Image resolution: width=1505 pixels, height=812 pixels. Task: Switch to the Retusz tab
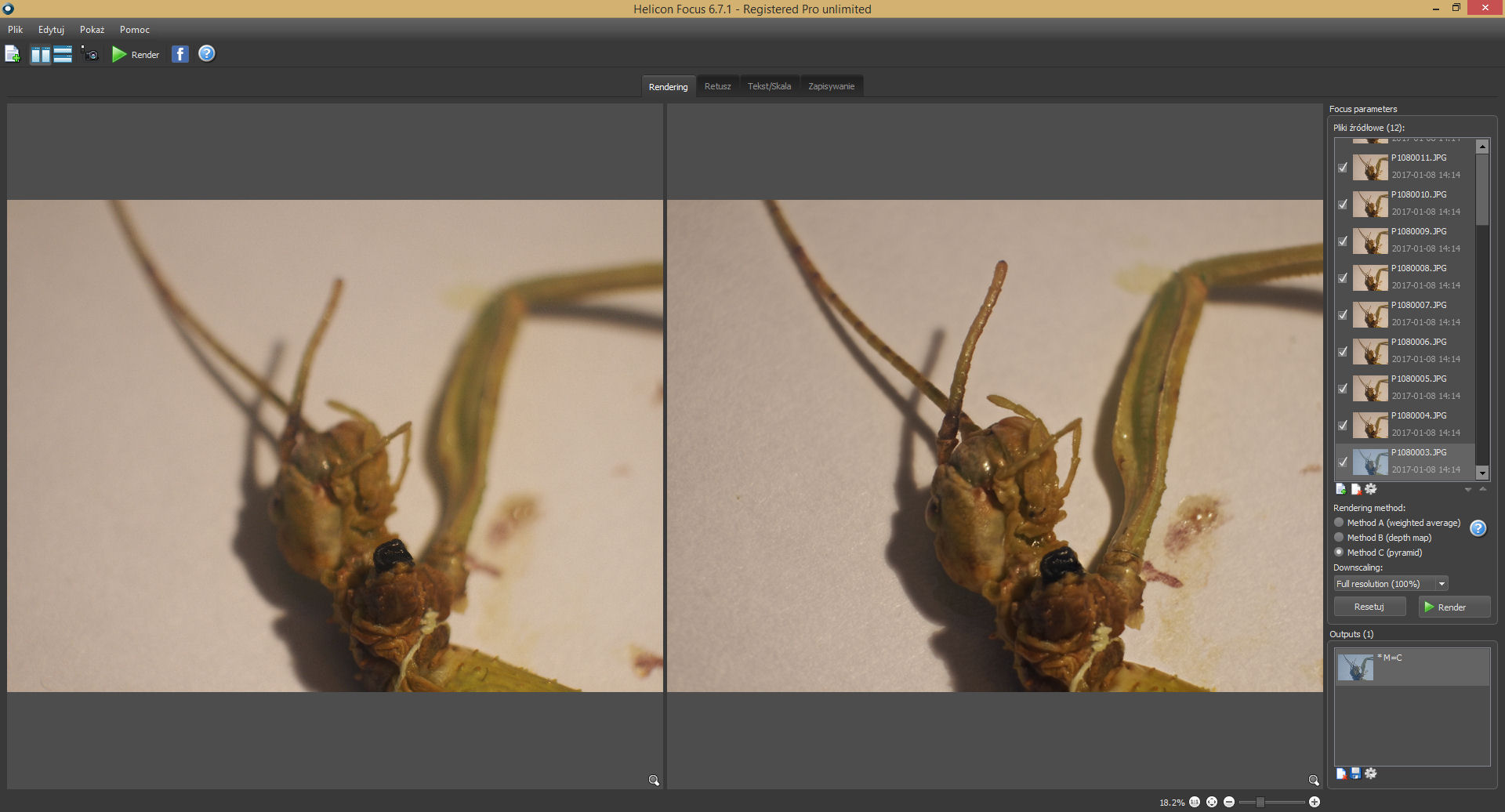click(717, 86)
